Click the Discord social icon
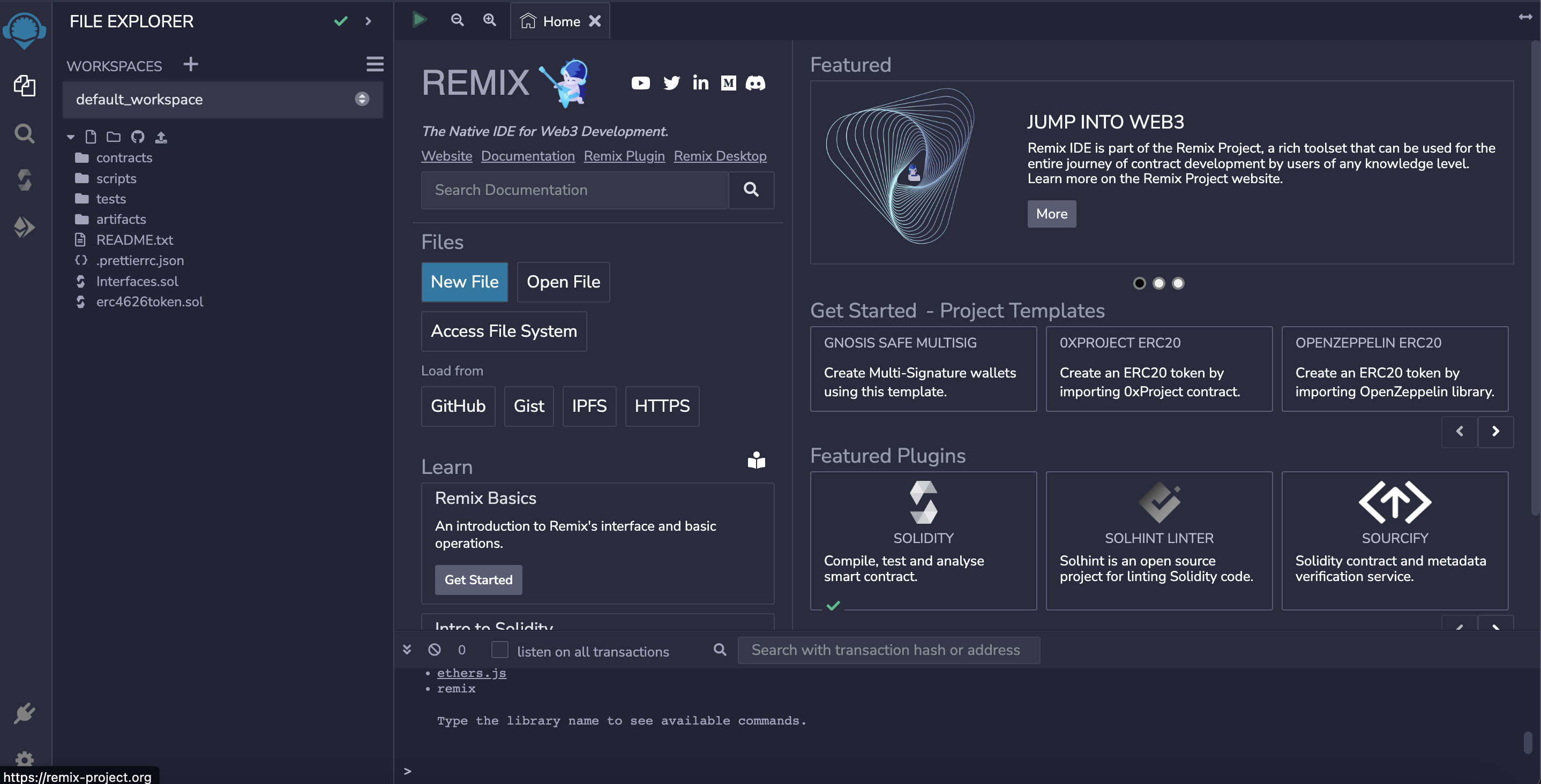The image size is (1541, 784). pos(755,83)
